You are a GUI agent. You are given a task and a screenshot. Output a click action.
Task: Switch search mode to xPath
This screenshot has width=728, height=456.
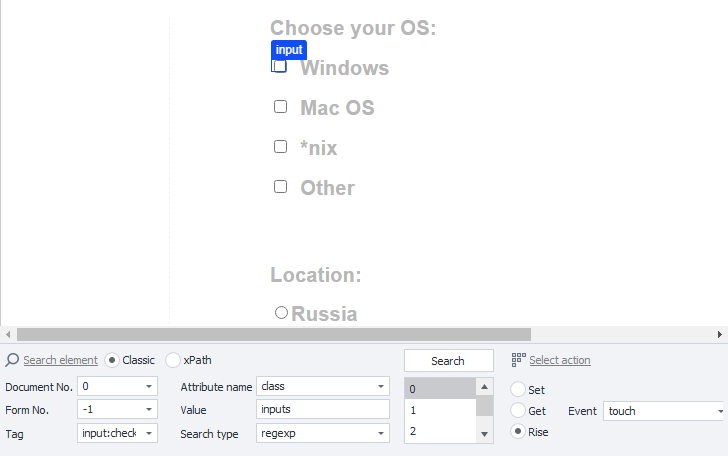[173, 360]
